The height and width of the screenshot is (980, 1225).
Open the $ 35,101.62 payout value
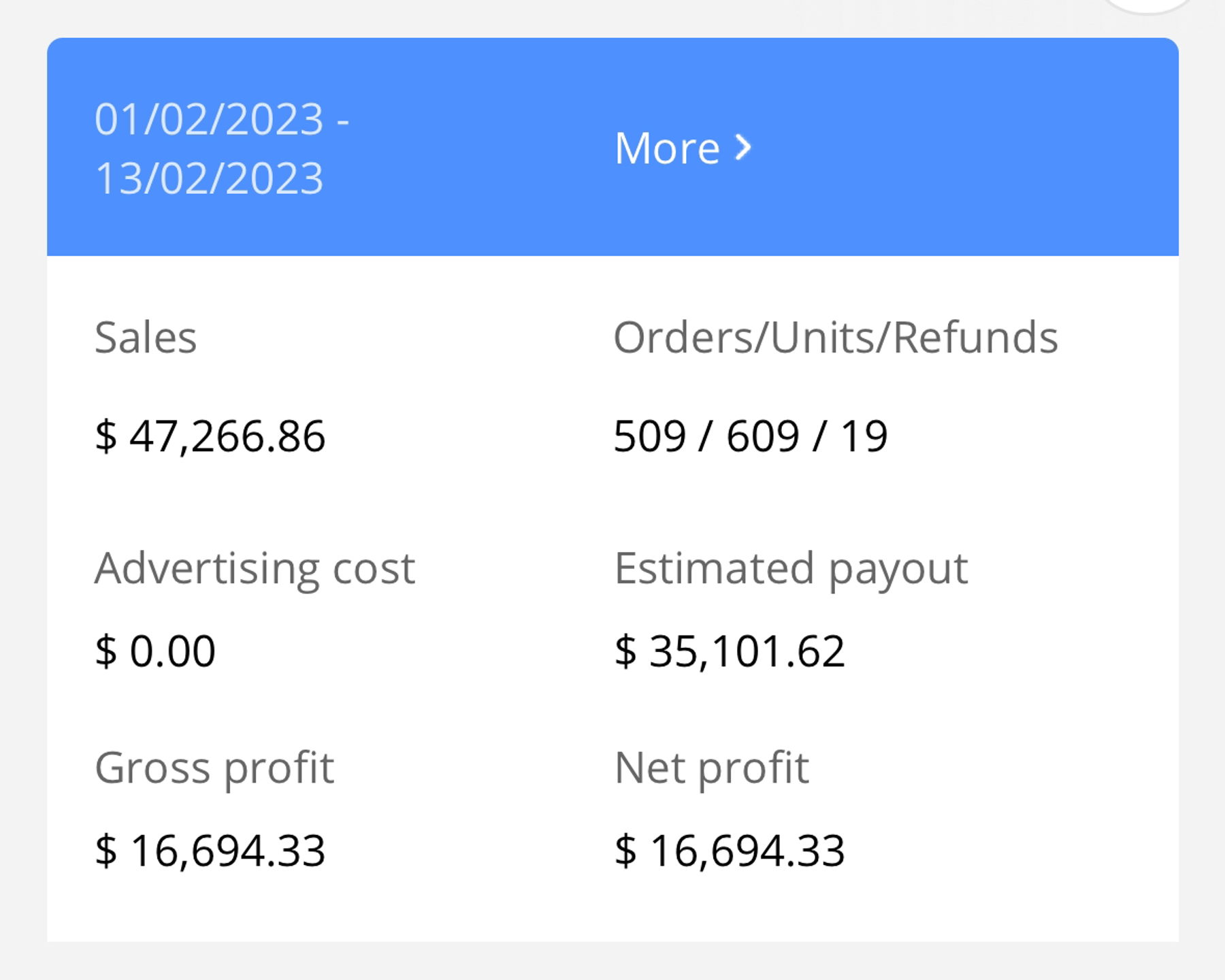pyautogui.click(x=730, y=651)
